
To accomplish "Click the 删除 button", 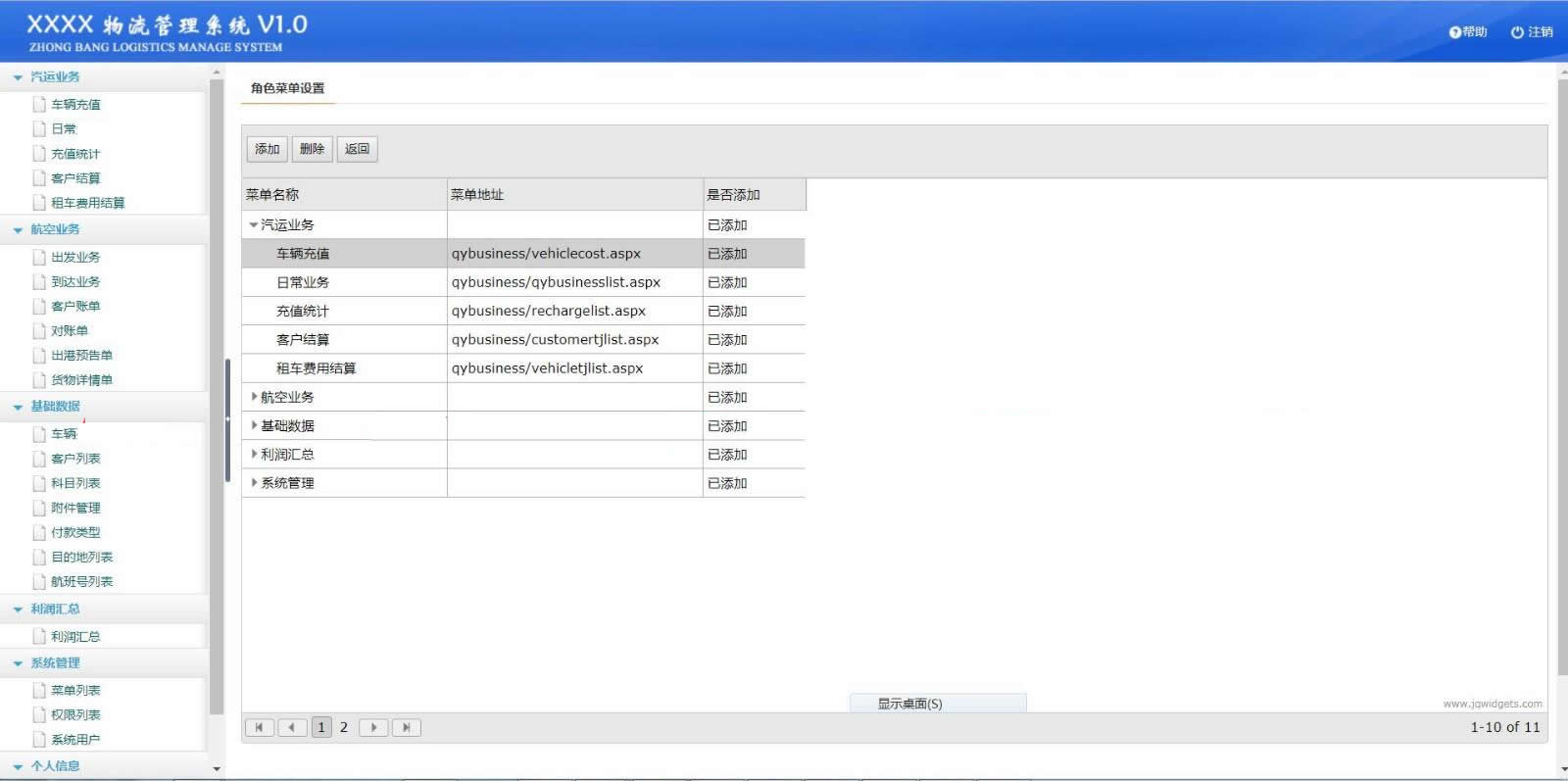I will [312, 149].
